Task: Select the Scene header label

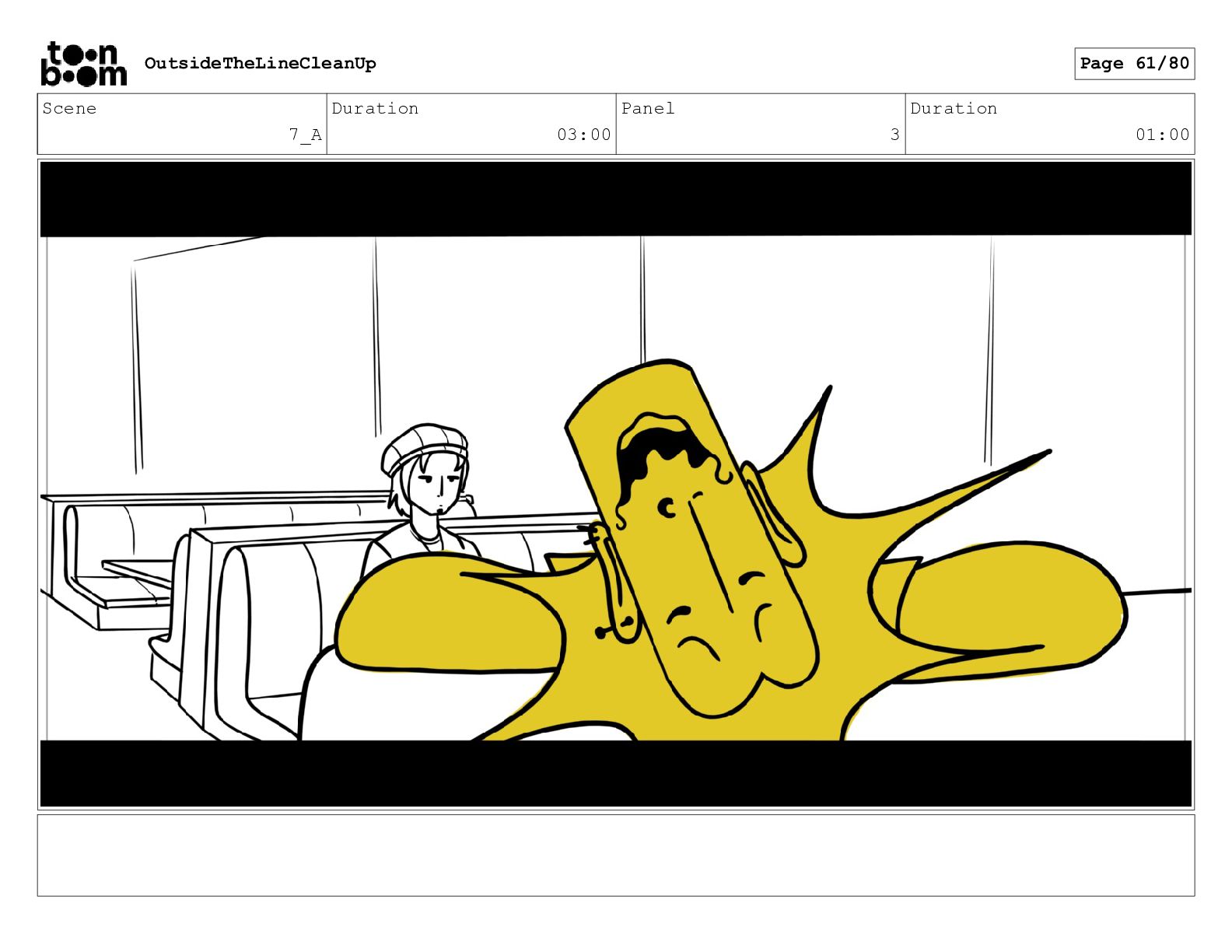Action: tap(69, 108)
